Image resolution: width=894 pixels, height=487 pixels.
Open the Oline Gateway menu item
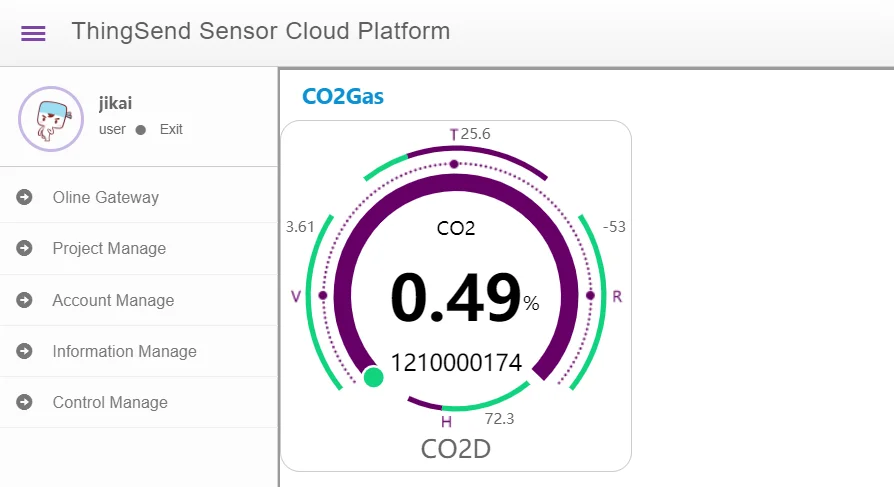(x=106, y=197)
